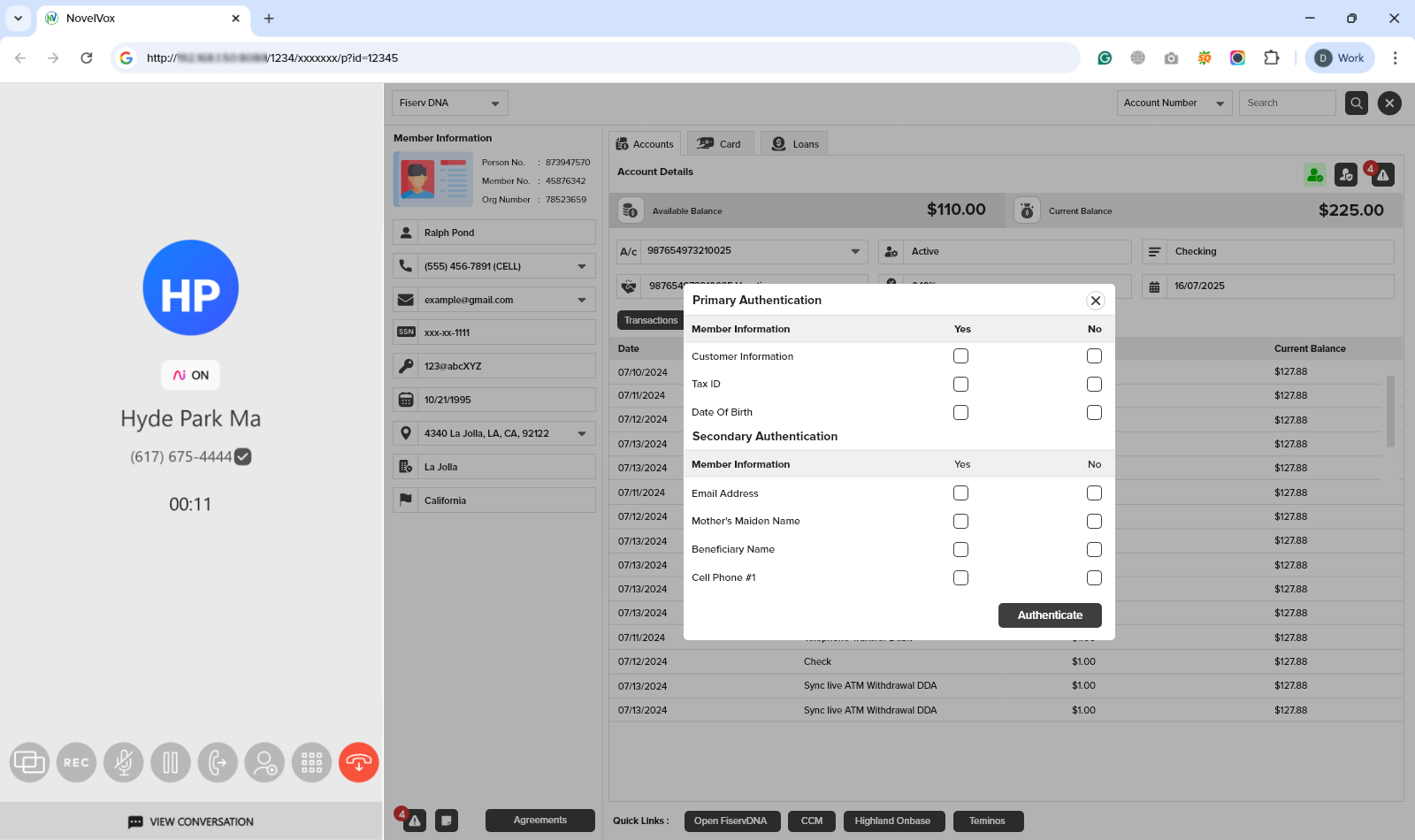
Task: Open the Highland Onbase quick link
Action: pyautogui.click(x=893, y=821)
